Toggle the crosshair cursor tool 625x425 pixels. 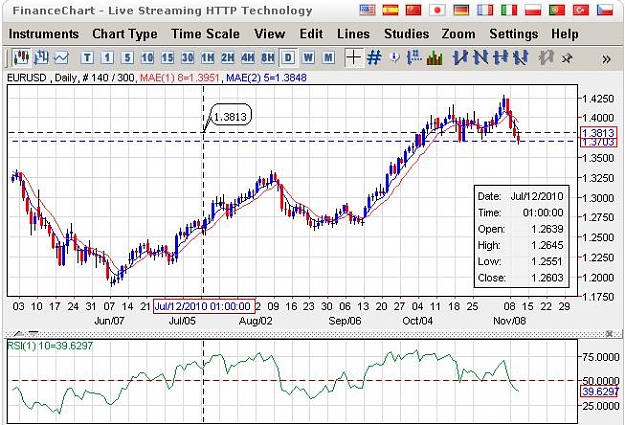click(354, 58)
